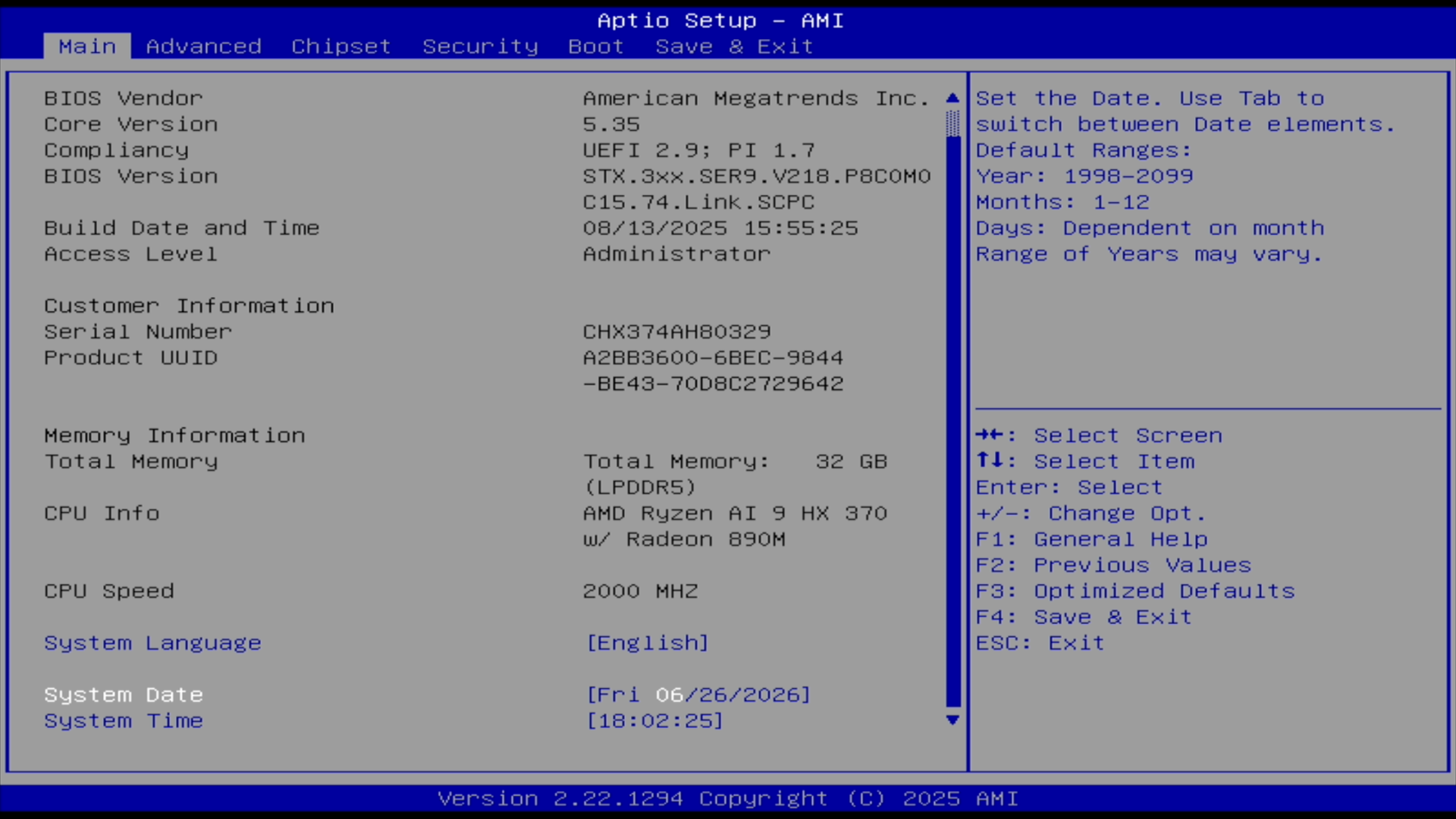Viewport: 1456px width, 819px height.
Task: Click the Build Date and Time label
Action: pos(182,228)
